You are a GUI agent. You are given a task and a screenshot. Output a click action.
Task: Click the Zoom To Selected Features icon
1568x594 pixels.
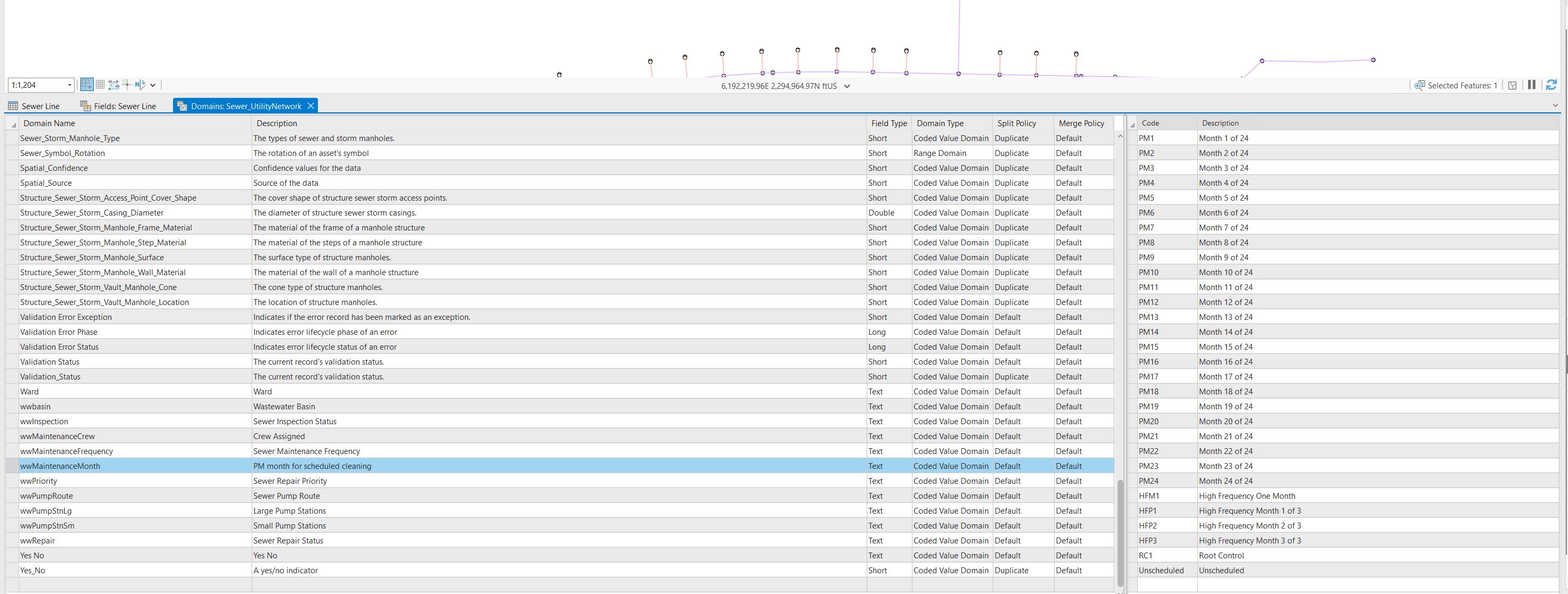pyautogui.click(x=1420, y=85)
